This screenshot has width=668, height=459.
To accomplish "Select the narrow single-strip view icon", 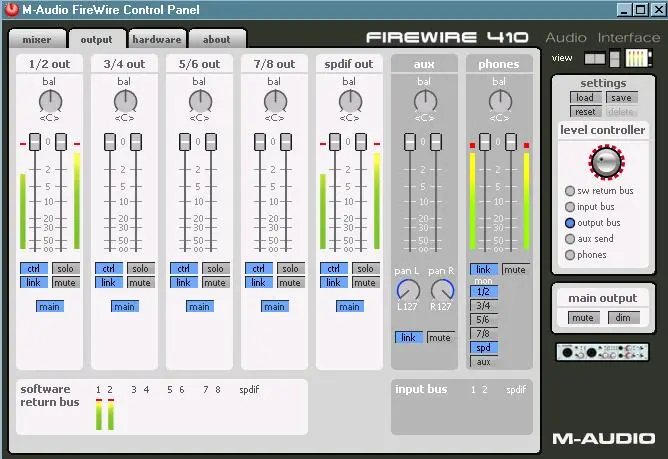I will (x=615, y=58).
